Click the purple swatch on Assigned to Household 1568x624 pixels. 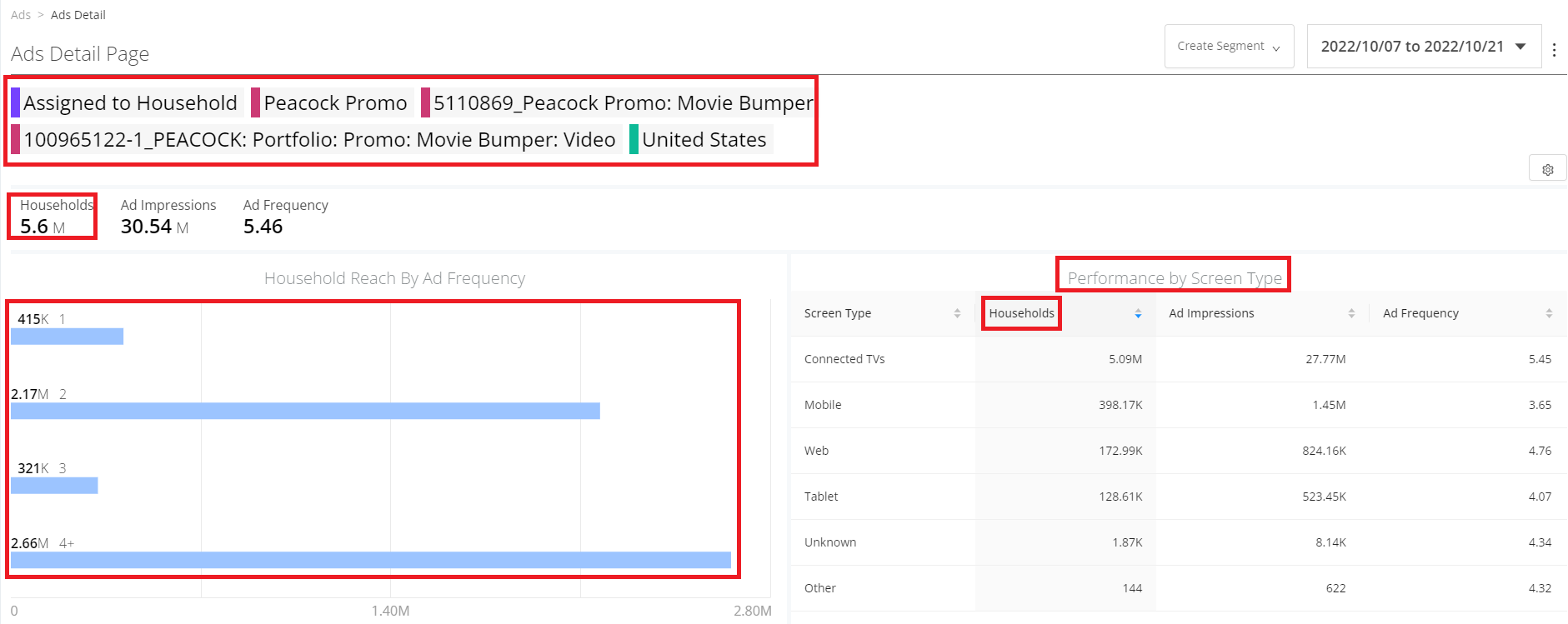pos(15,102)
